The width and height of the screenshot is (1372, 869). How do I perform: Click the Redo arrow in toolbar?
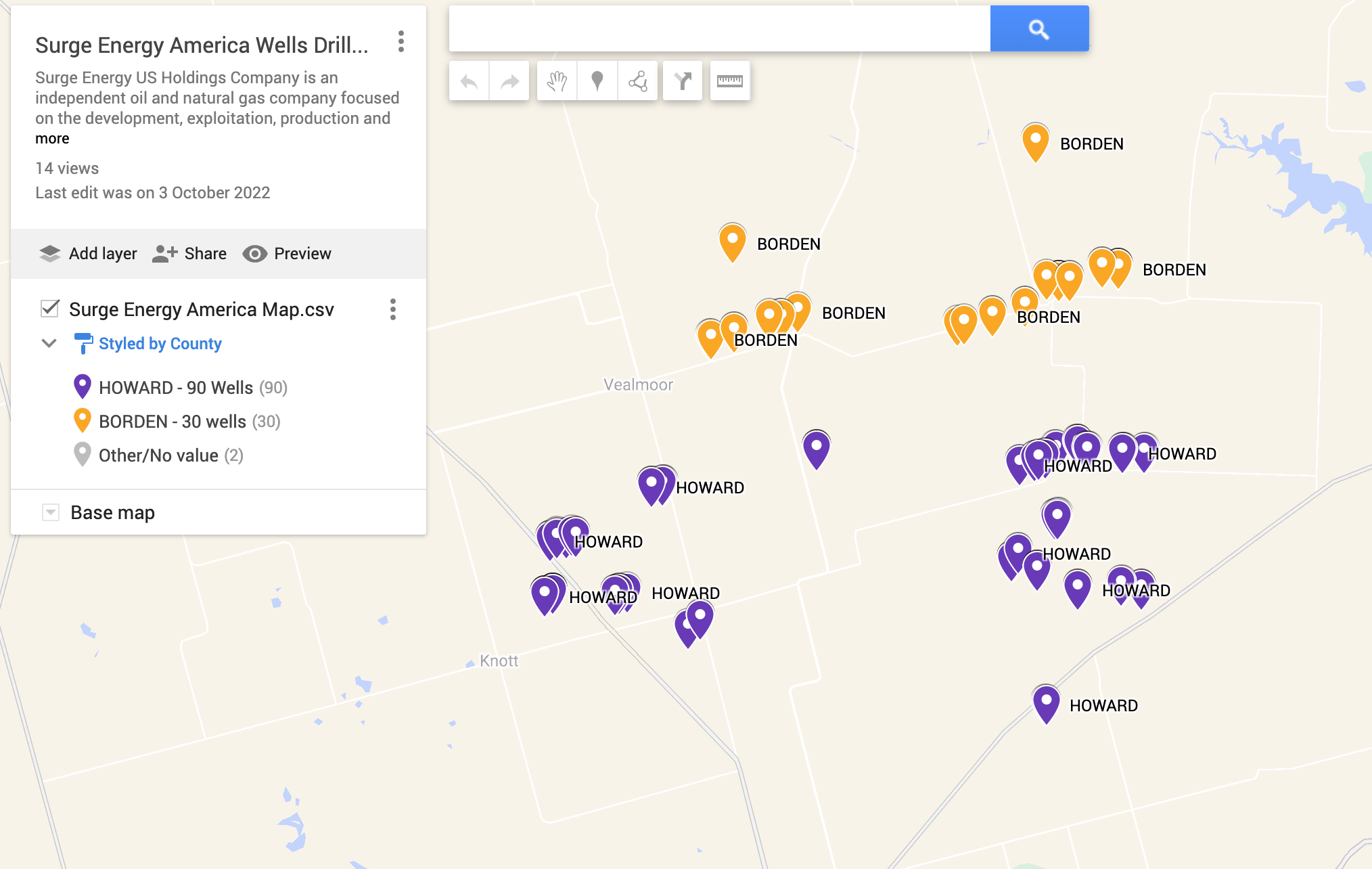point(509,82)
